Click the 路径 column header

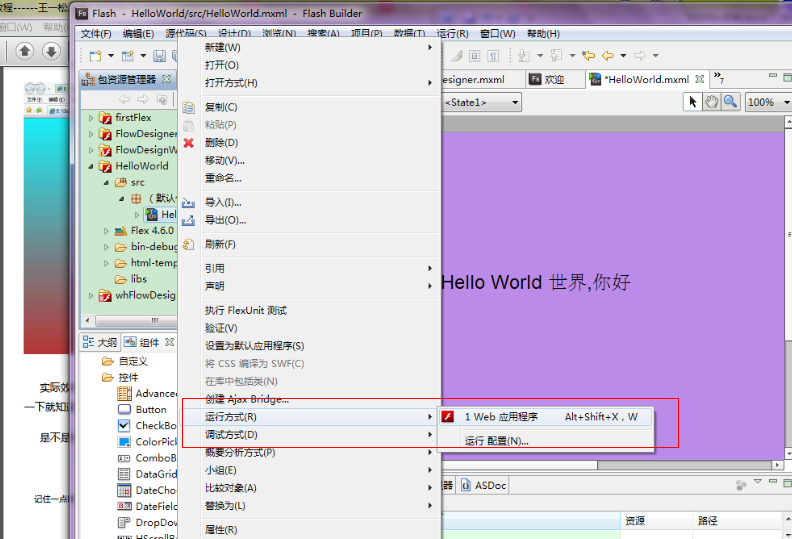[x=738, y=520]
